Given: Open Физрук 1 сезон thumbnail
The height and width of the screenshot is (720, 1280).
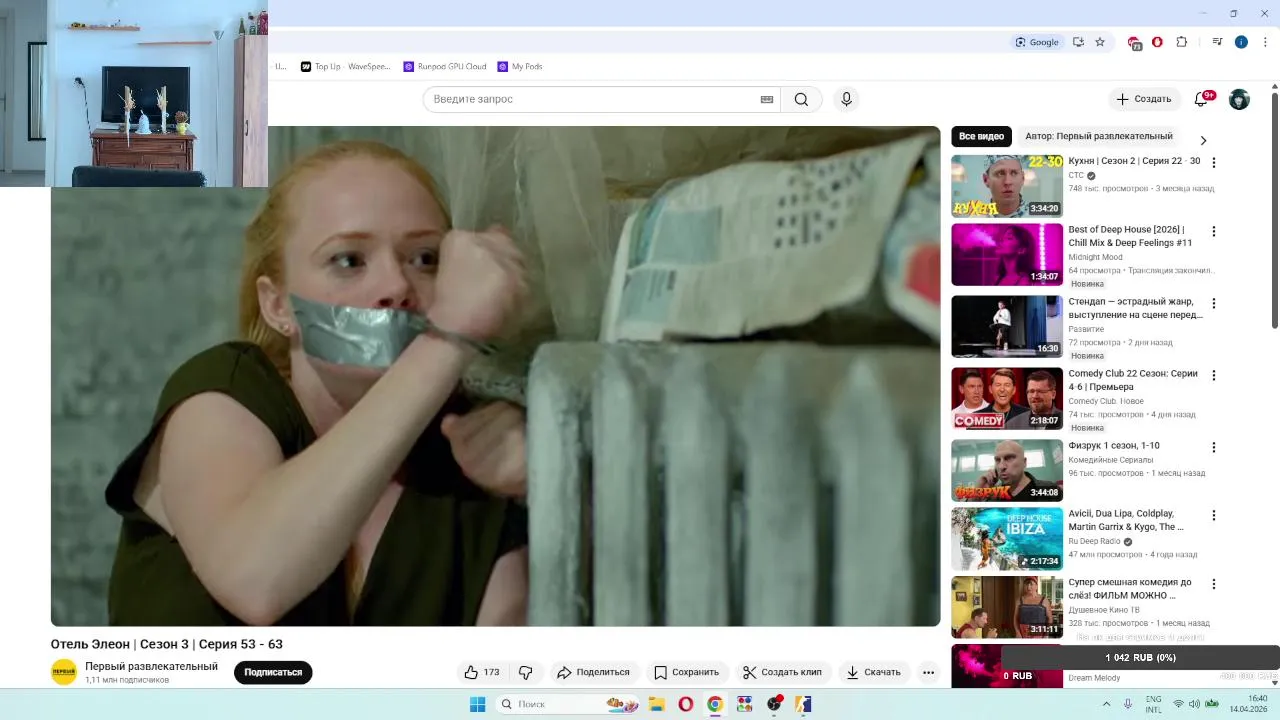Looking at the screenshot, I should 1007,470.
